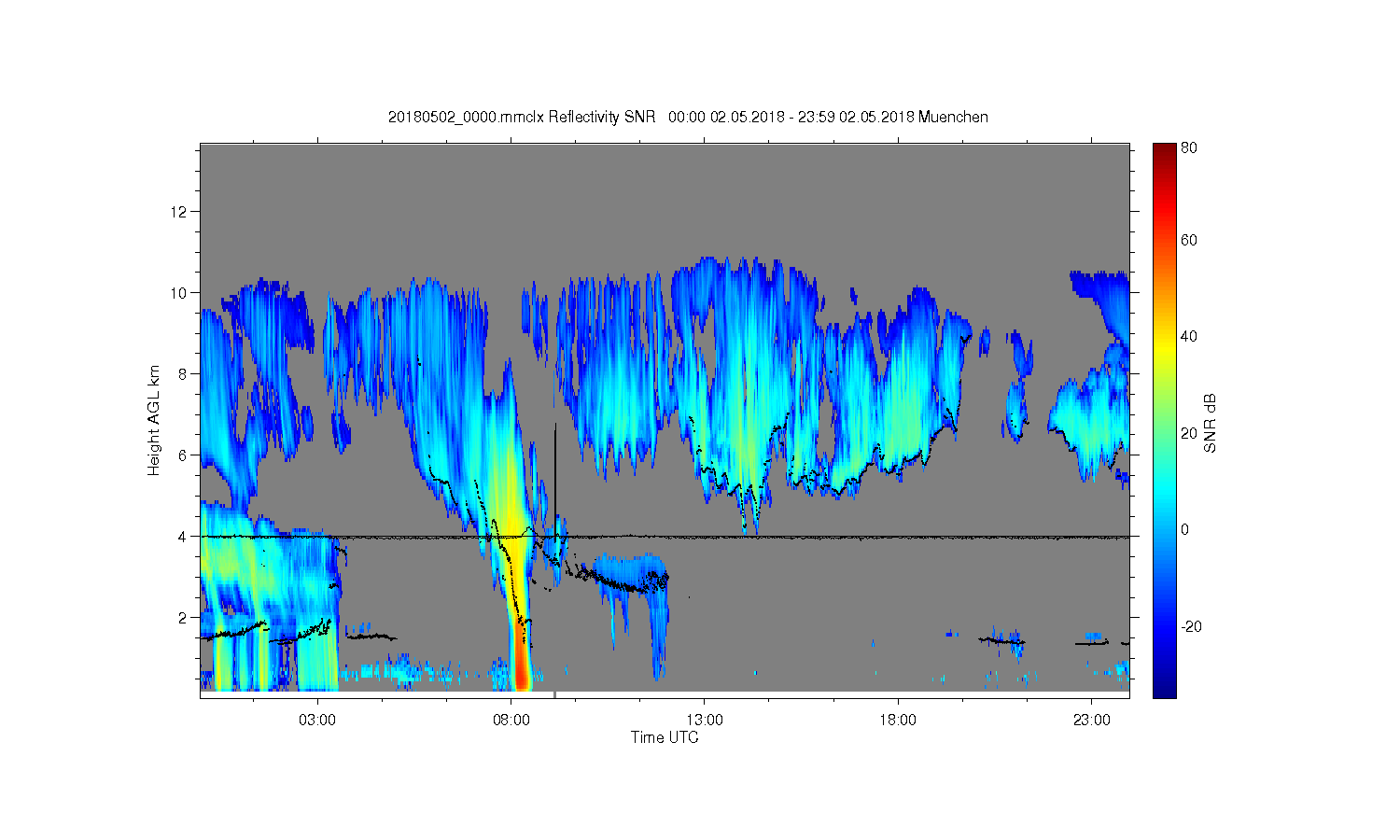
Task: Click the colorbar value 40
Action: 1189,336
